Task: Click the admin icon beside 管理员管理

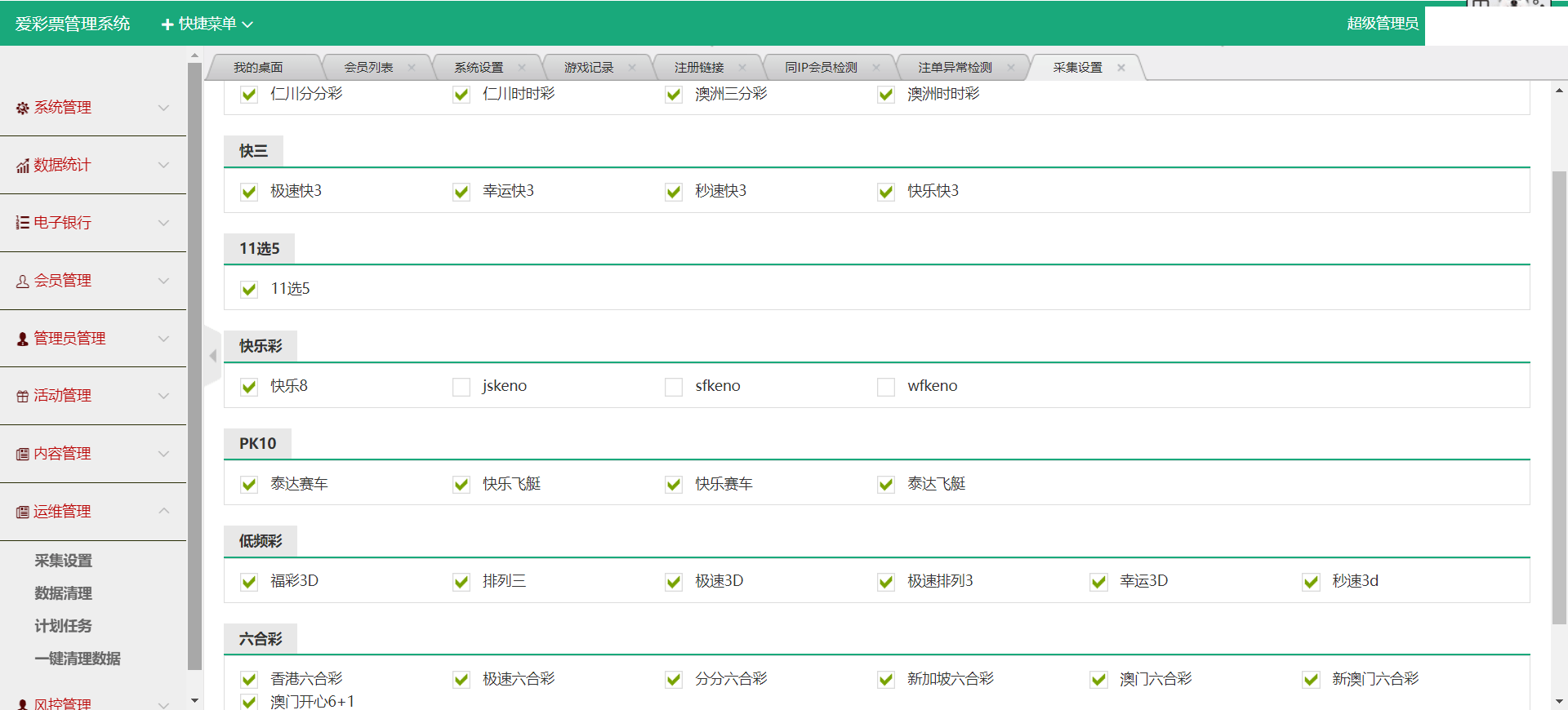Action: 22,339
